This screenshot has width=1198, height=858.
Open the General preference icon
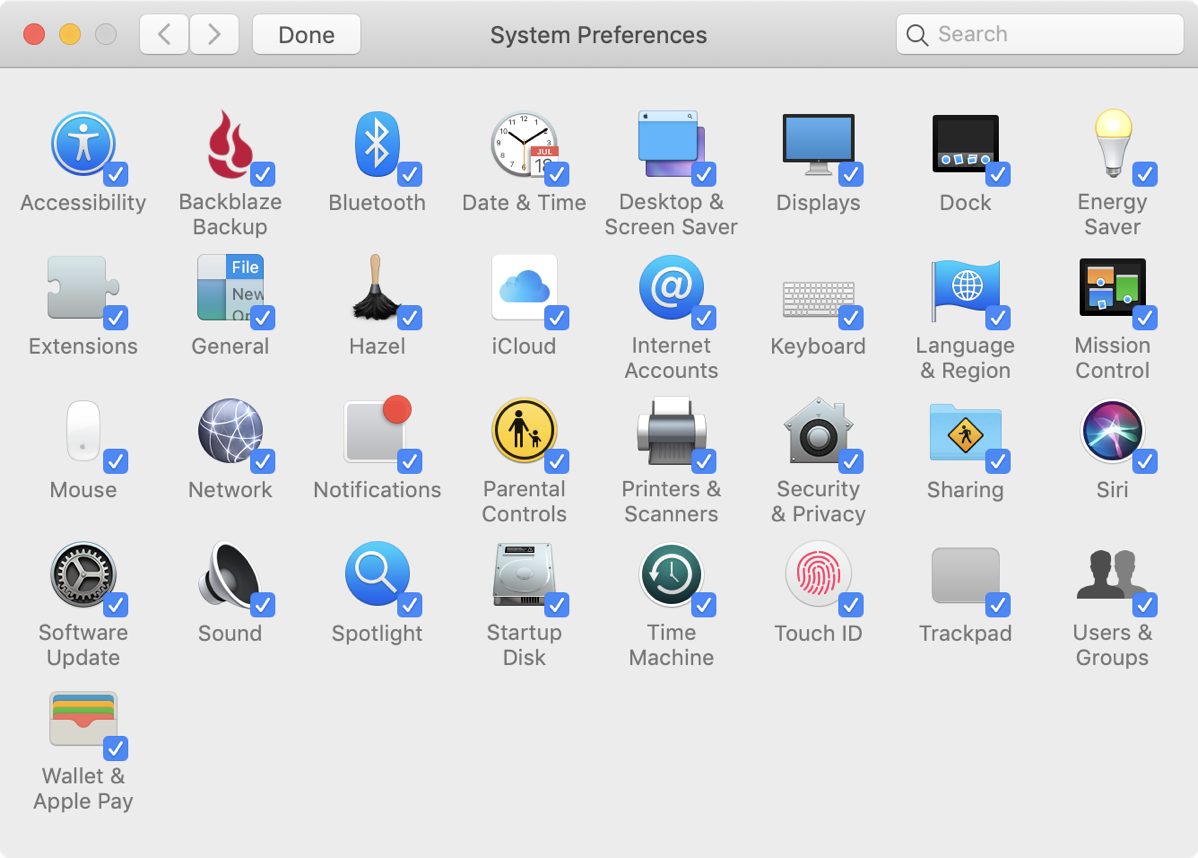pyautogui.click(x=230, y=287)
